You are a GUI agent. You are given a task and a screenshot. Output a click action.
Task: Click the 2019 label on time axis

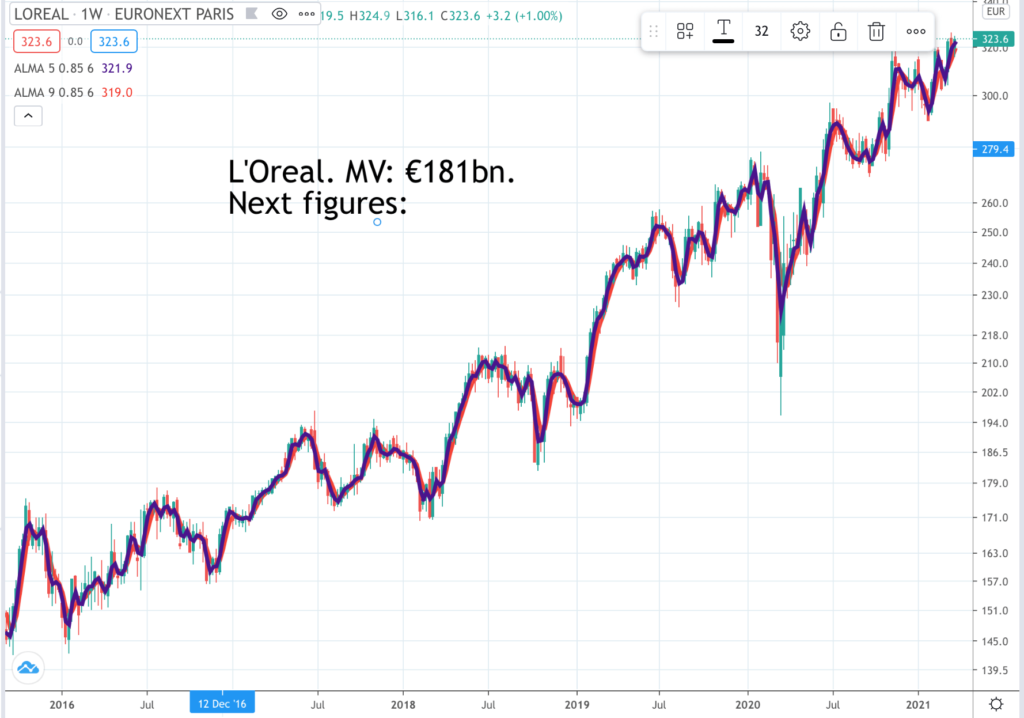[x=577, y=704]
